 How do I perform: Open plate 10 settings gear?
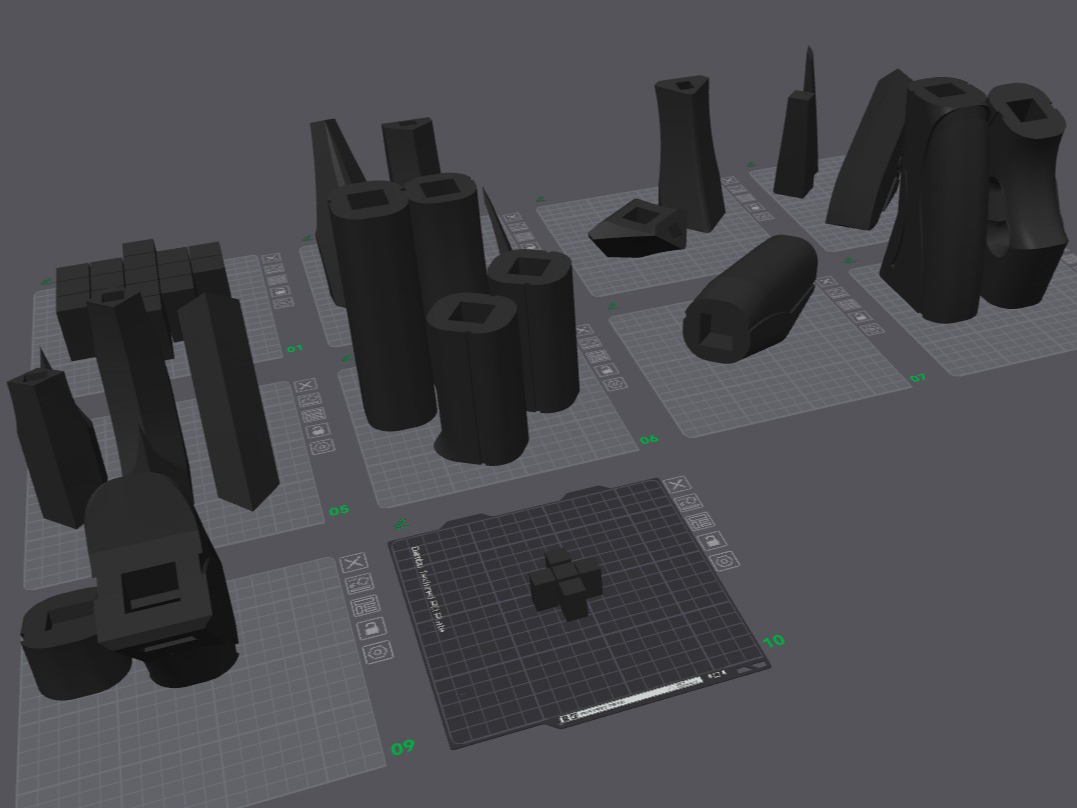coord(725,561)
